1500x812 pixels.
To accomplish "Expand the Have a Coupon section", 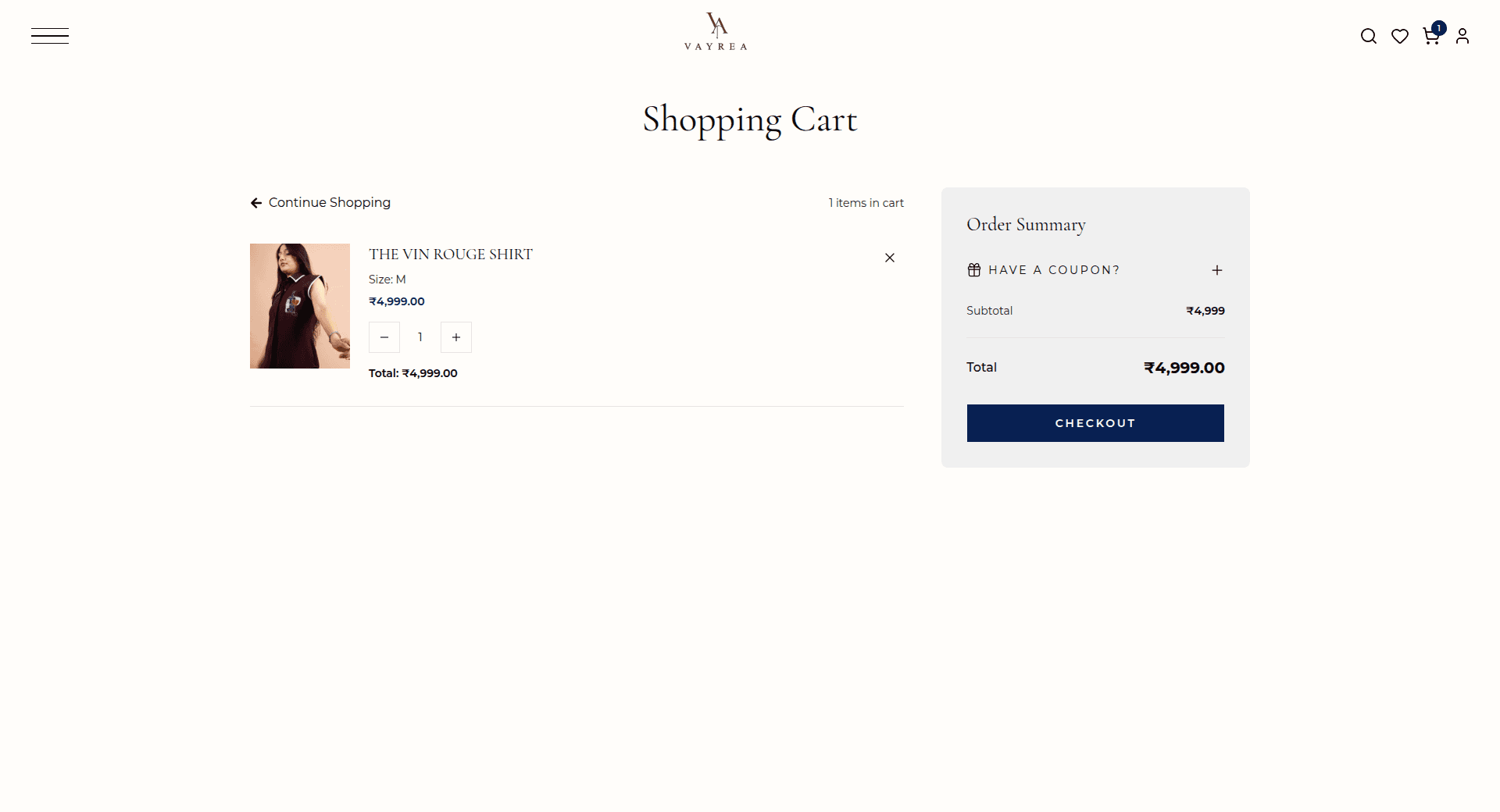I will (1095, 270).
